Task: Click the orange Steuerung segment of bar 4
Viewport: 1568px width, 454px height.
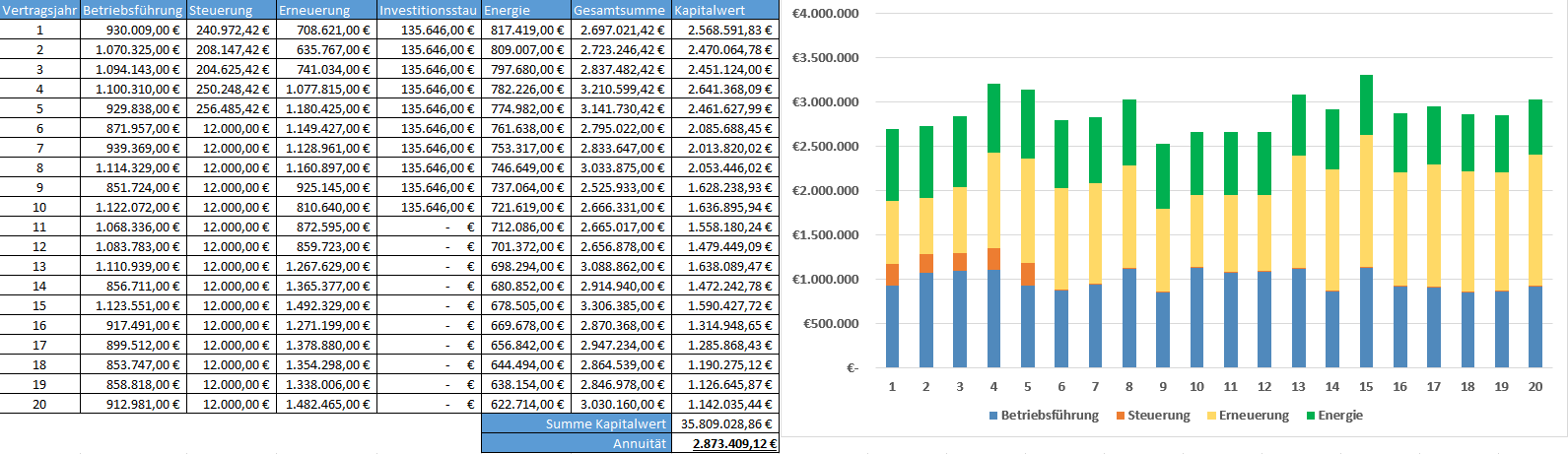Action: click(993, 259)
